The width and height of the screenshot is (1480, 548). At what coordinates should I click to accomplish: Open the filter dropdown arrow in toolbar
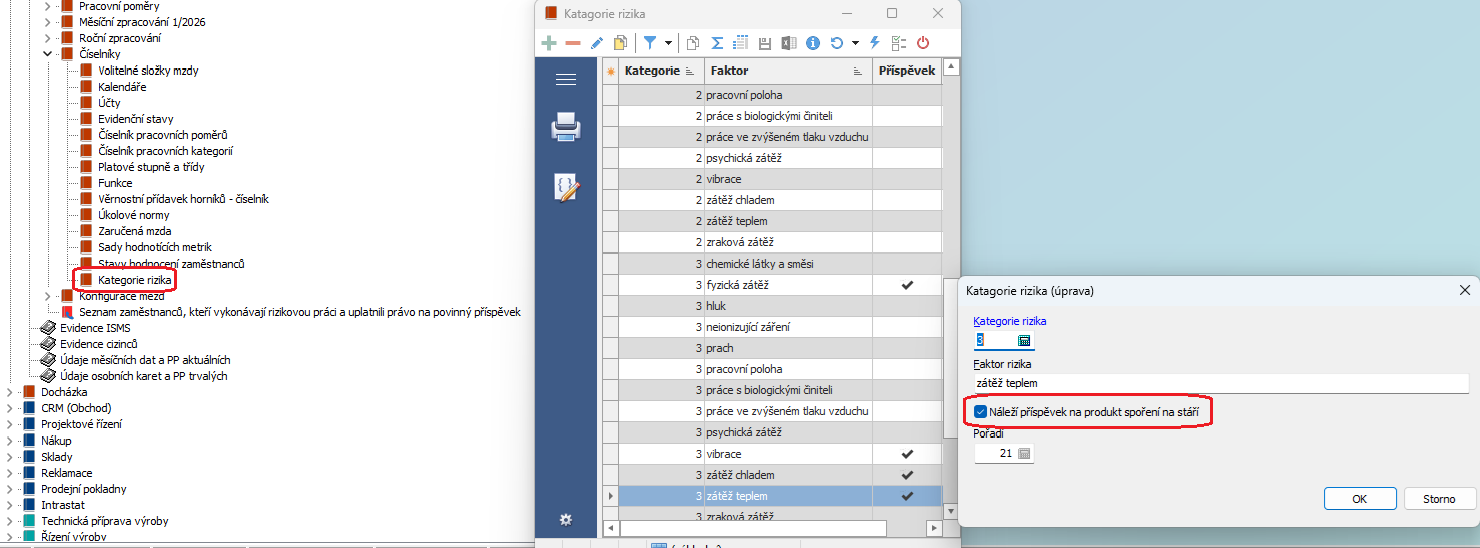click(668, 43)
